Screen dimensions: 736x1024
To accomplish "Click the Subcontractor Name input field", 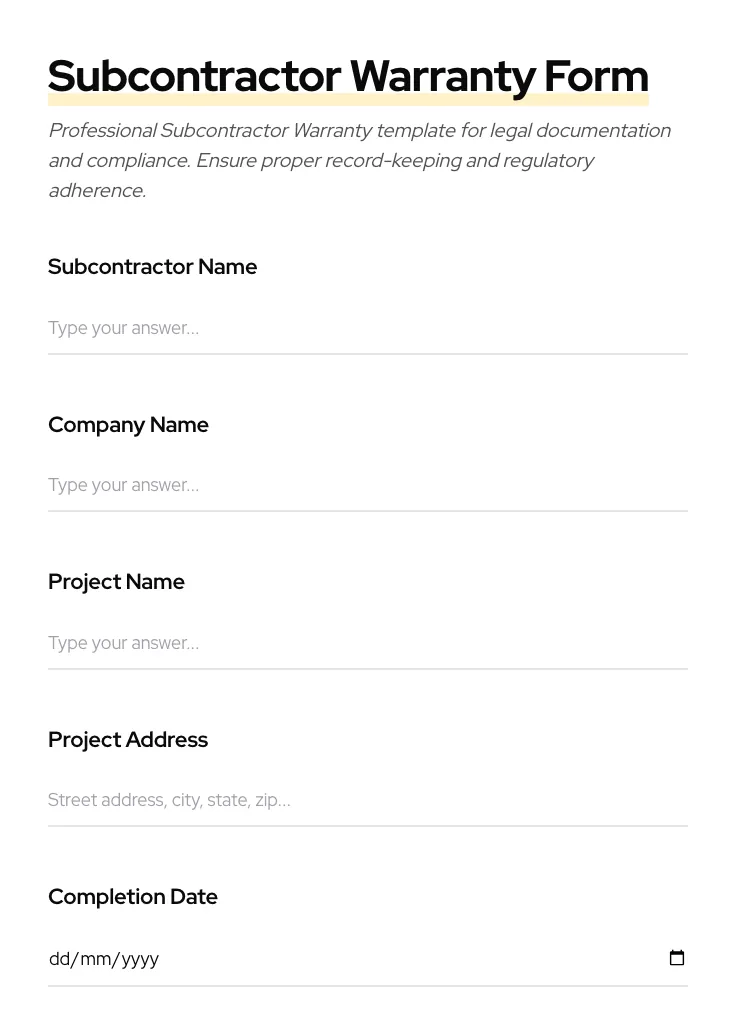I will pyautogui.click(x=300, y=328).
